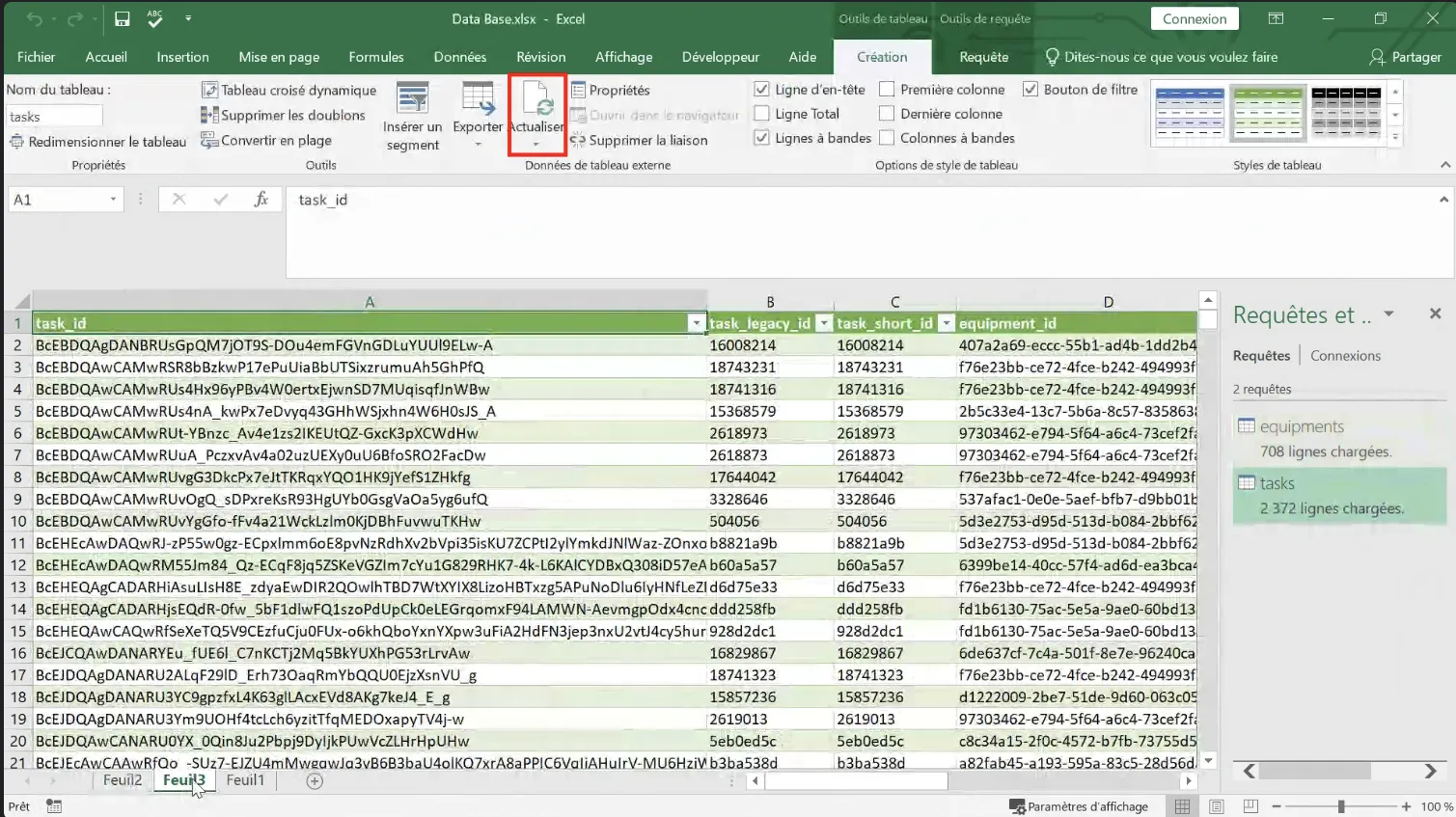Viewport: 1456px width, 817px height.
Task: Enable the Dernière colonne checkbox
Action: point(887,114)
